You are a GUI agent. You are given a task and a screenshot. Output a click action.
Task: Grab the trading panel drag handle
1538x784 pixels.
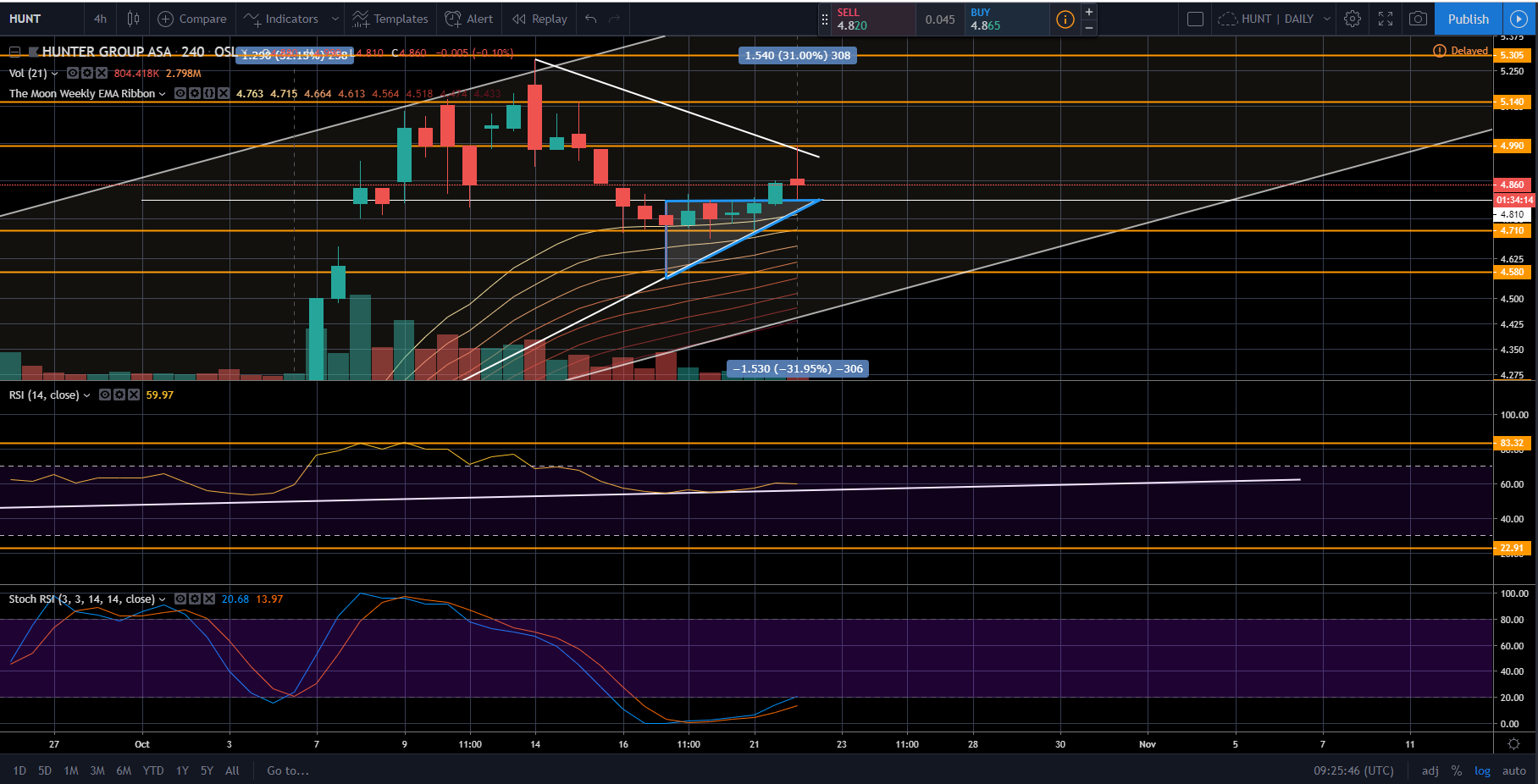point(825,19)
